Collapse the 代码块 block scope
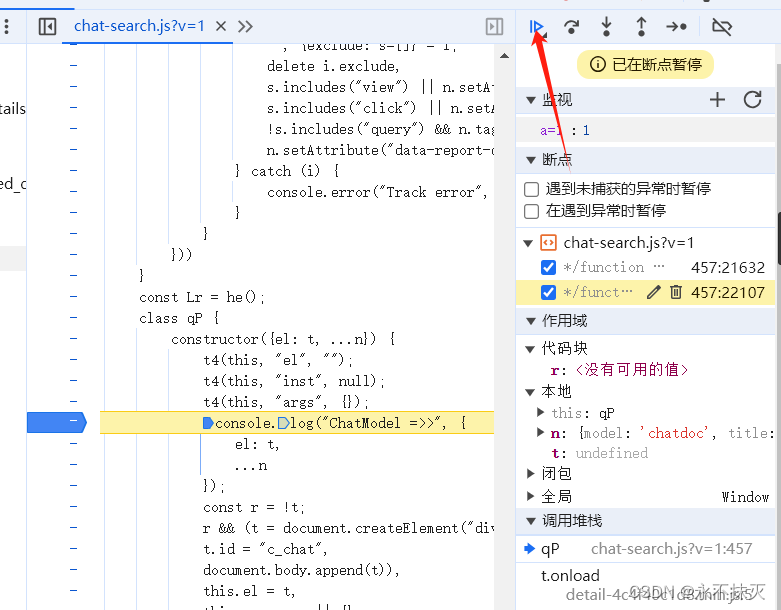The height and width of the screenshot is (610, 781). [x=530, y=349]
